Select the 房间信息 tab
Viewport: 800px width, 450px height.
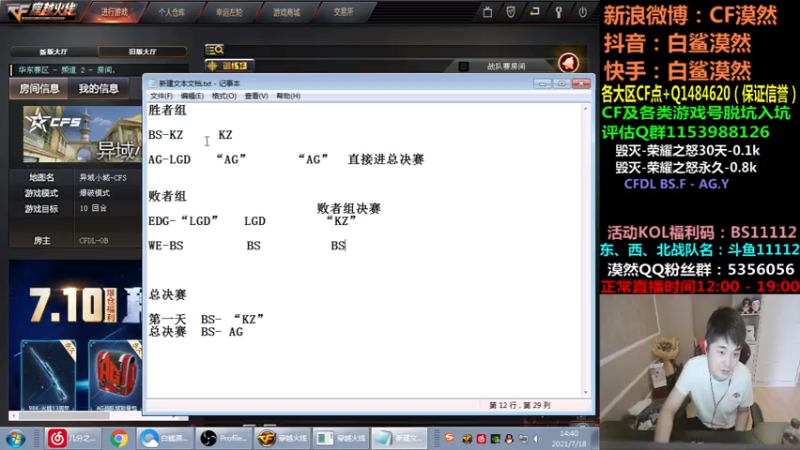tap(39, 89)
